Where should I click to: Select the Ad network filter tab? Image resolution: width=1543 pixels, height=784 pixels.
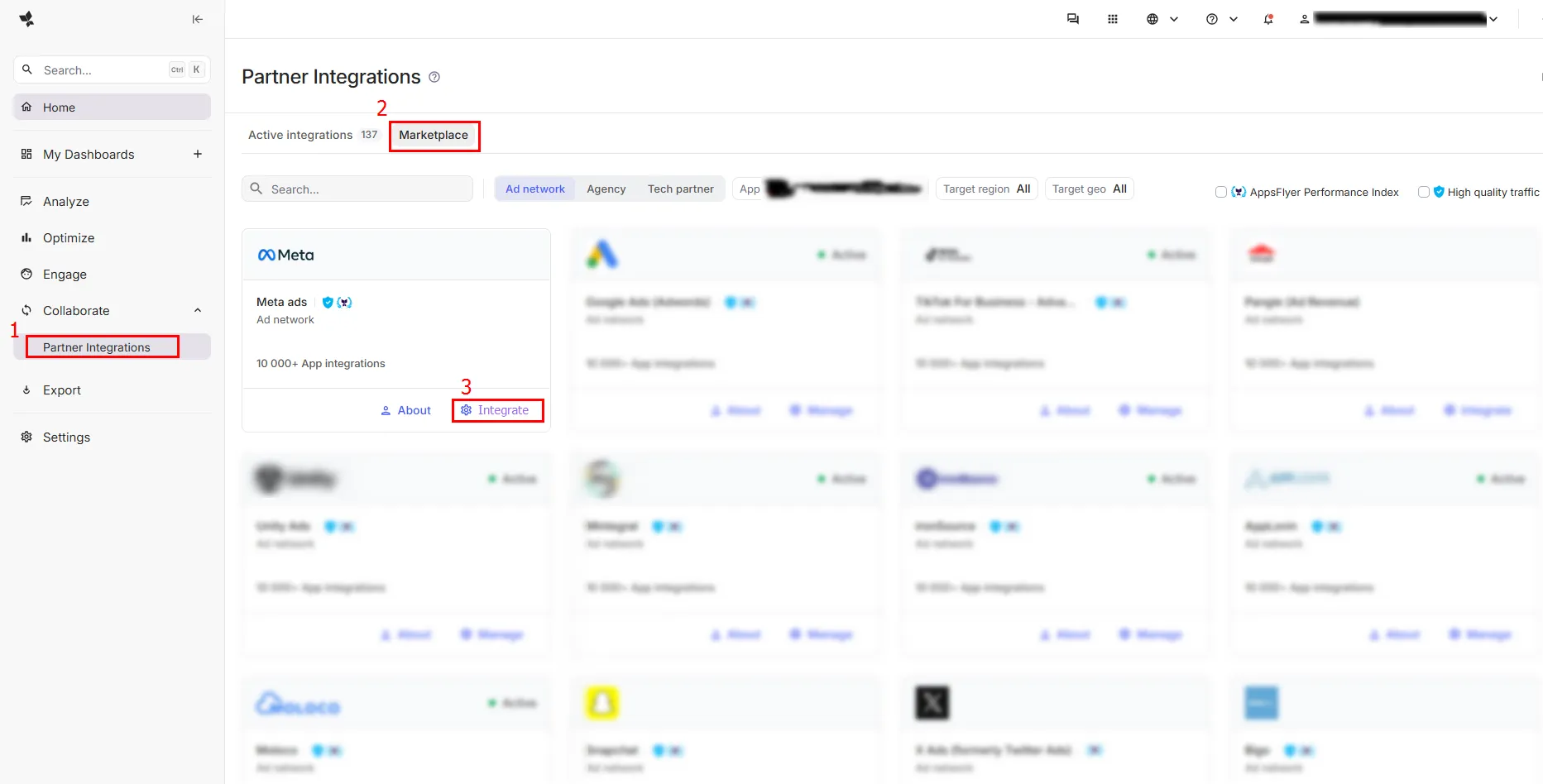pos(535,189)
